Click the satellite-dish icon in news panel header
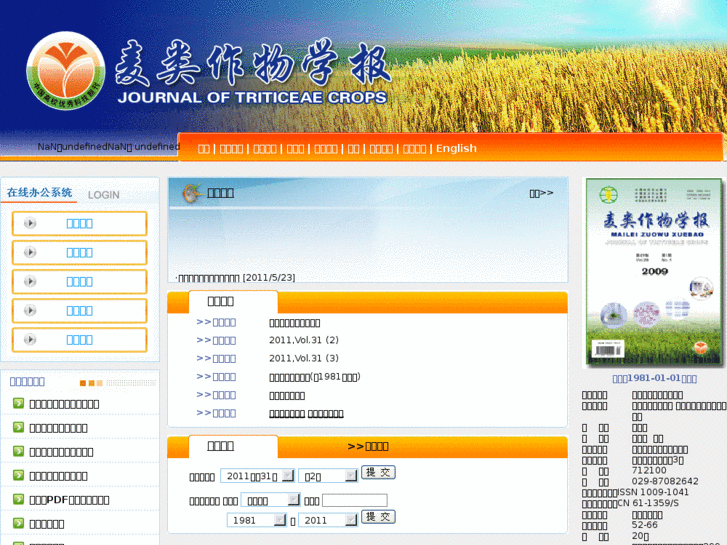This screenshot has width=727, height=545. point(193,193)
